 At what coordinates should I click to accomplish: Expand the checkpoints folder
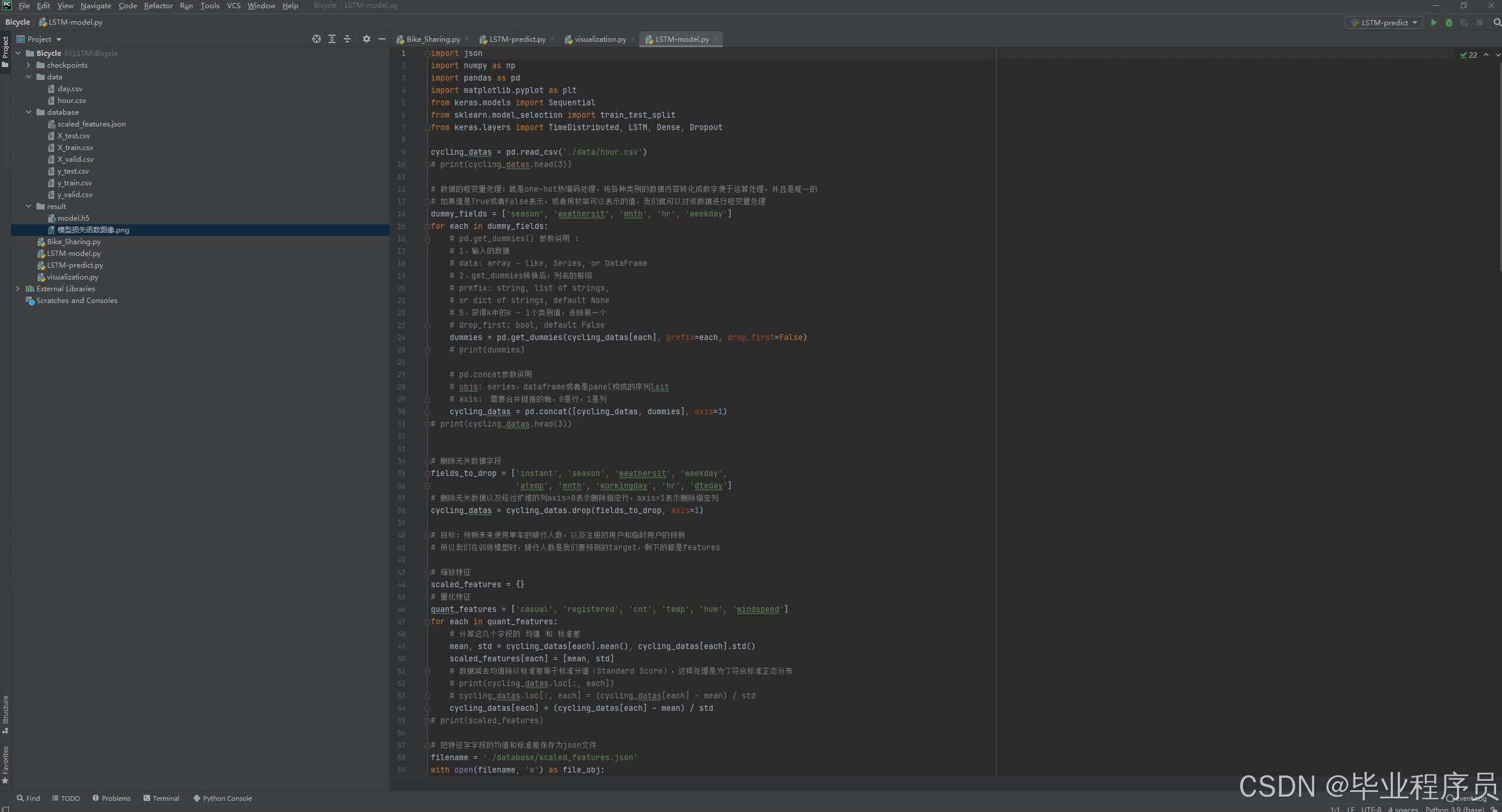coord(28,65)
